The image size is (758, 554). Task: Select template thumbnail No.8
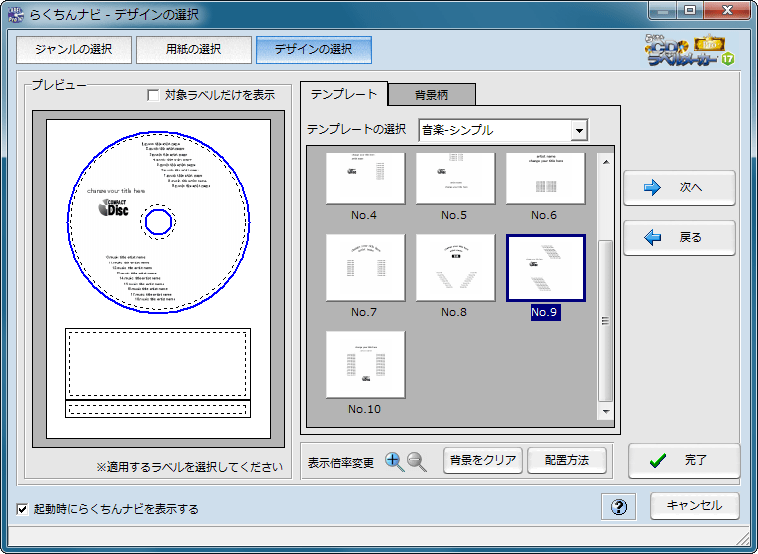(x=455, y=268)
